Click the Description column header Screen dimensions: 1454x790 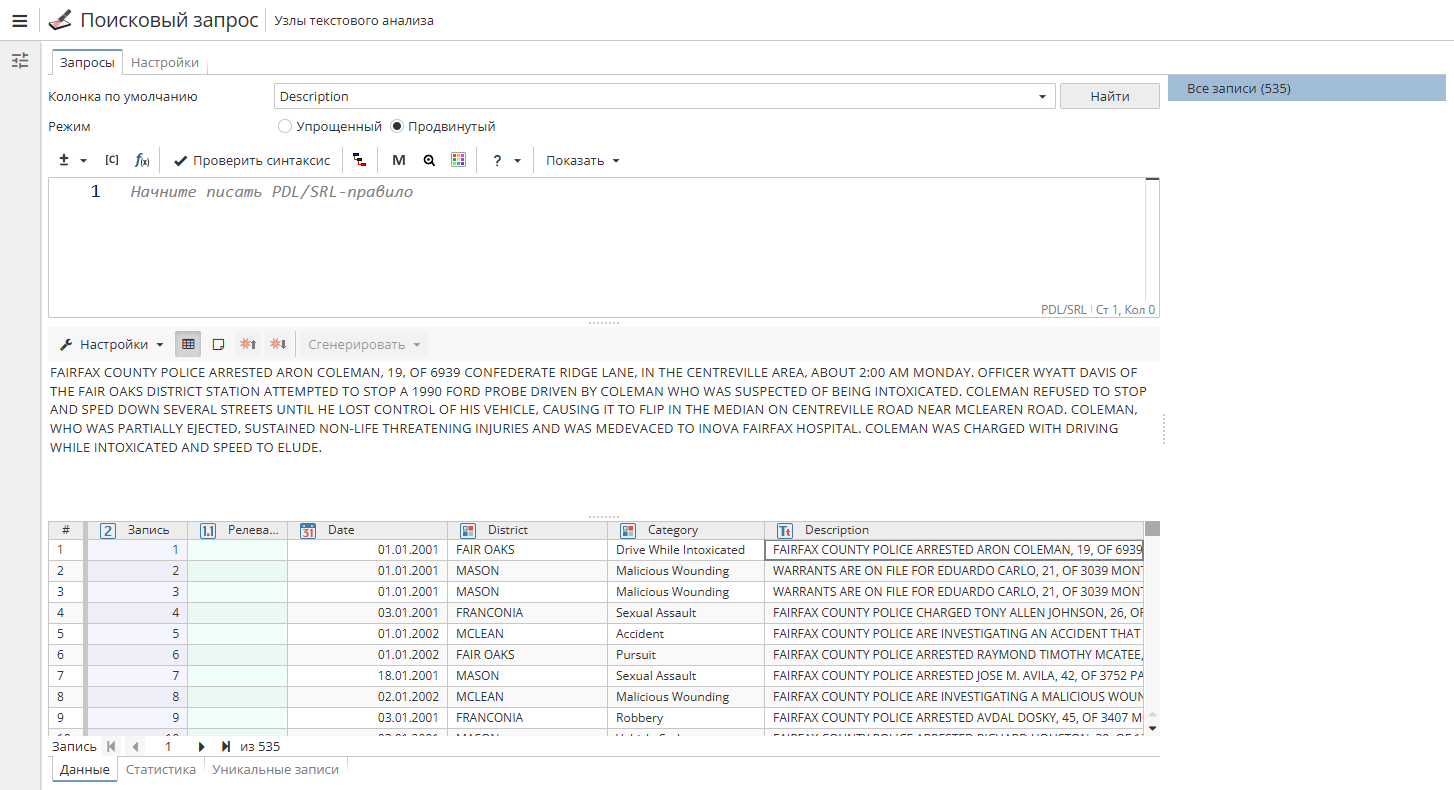click(954, 530)
